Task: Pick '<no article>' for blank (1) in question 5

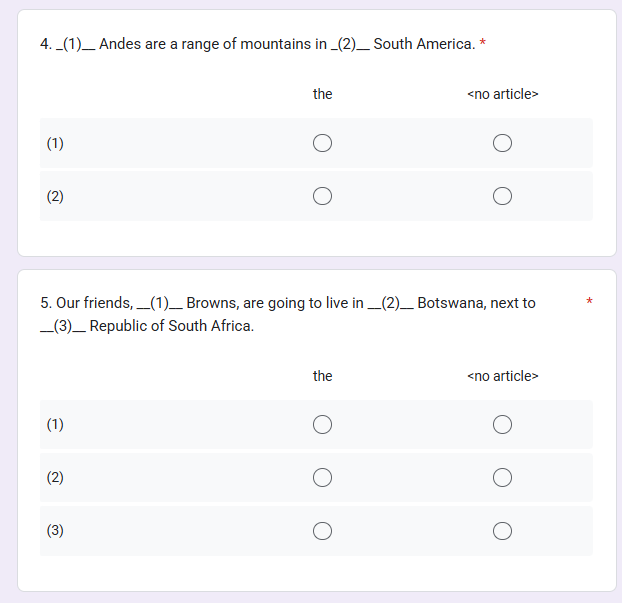Action: [x=502, y=425]
